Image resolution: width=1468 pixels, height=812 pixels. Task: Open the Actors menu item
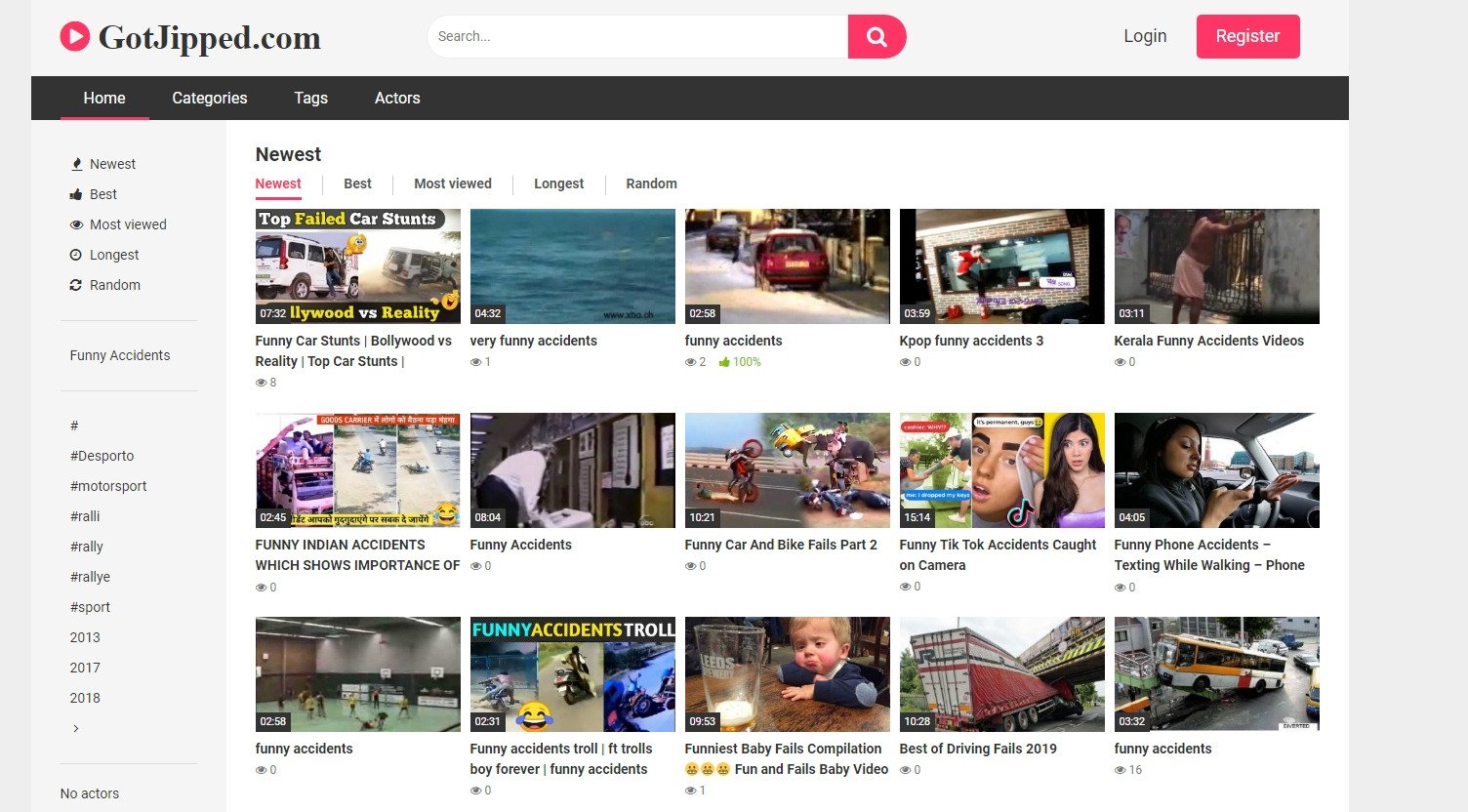pos(397,98)
